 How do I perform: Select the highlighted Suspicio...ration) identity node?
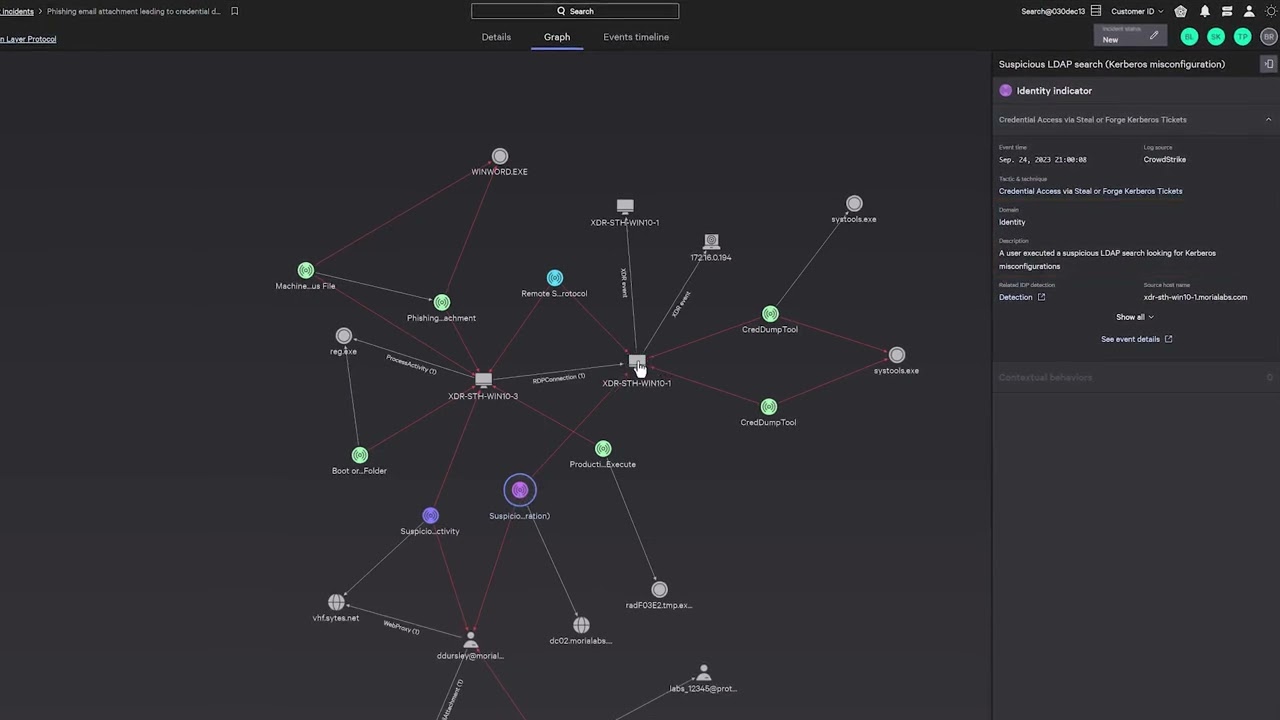coord(520,490)
